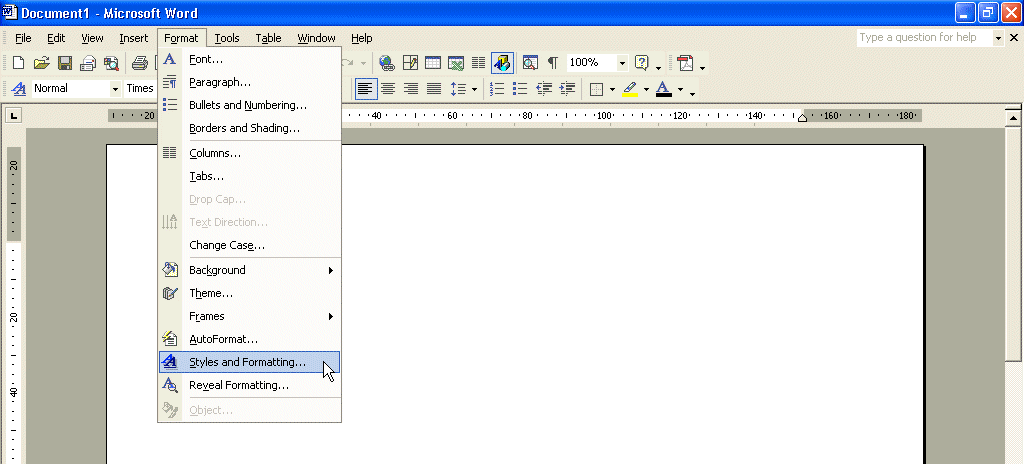Open the Insert menu
The image size is (1024, 464).
(134, 38)
